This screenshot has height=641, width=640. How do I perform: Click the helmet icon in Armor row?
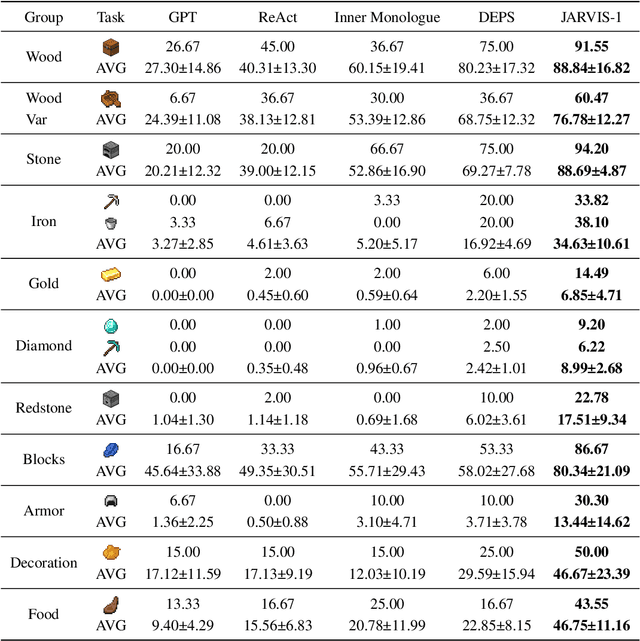pos(111,501)
